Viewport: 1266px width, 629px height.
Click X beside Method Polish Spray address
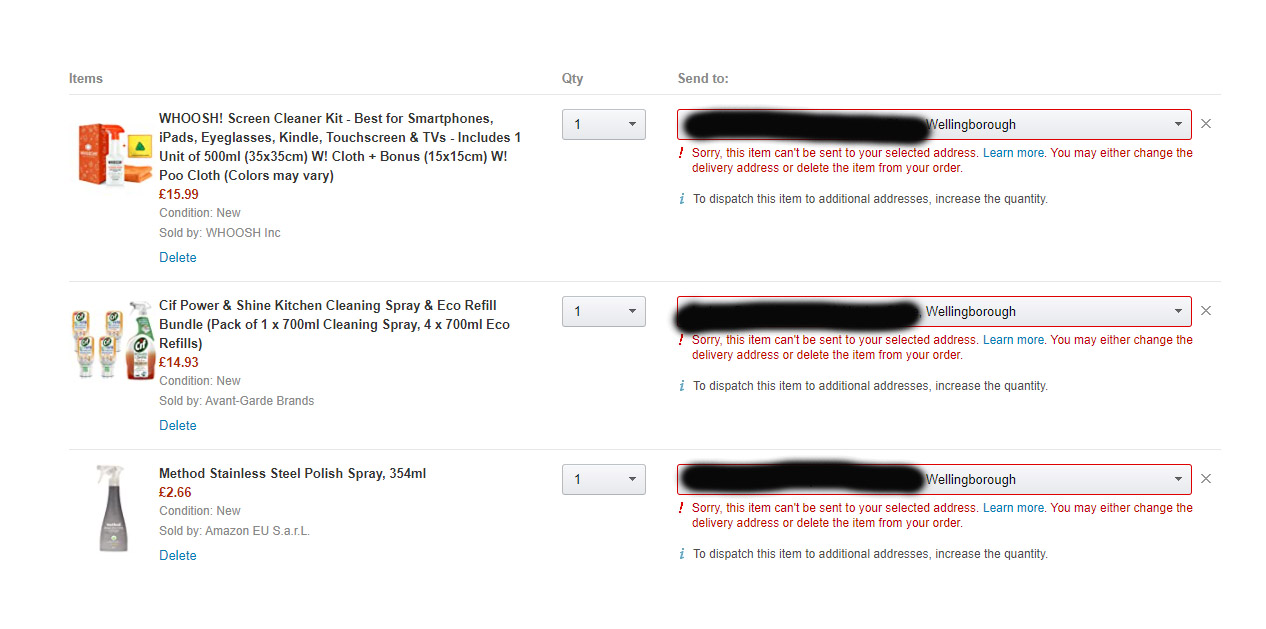coord(1205,479)
